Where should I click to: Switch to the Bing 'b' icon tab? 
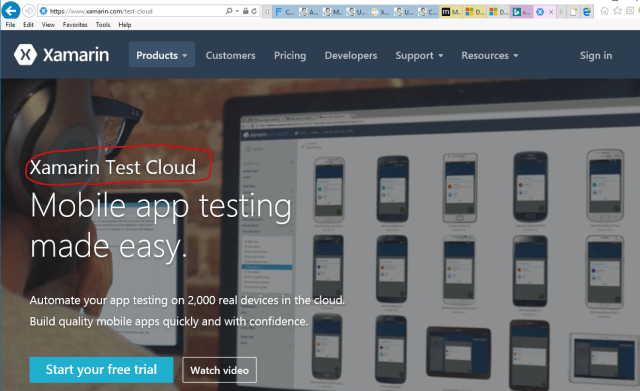coord(521,12)
